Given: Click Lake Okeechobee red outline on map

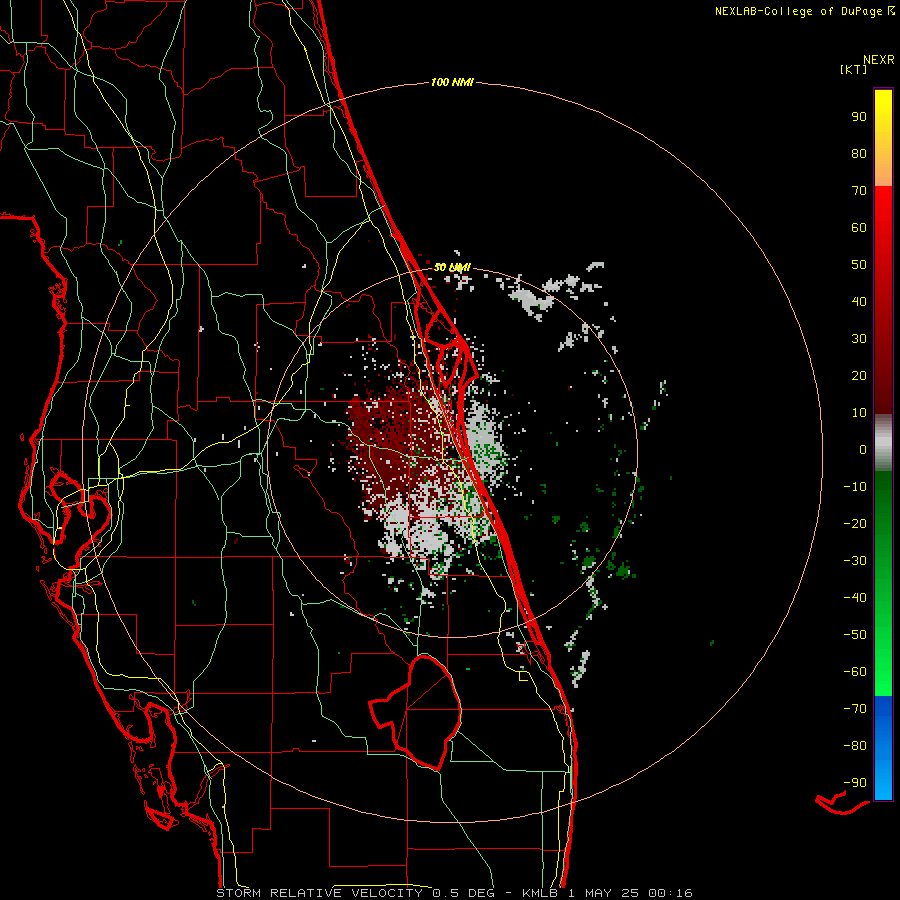Looking at the screenshot, I should click(x=416, y=711).
